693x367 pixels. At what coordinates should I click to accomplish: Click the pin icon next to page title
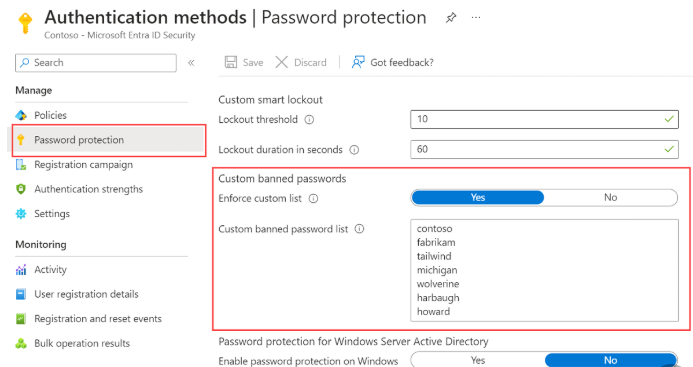(x=450, y=18)
